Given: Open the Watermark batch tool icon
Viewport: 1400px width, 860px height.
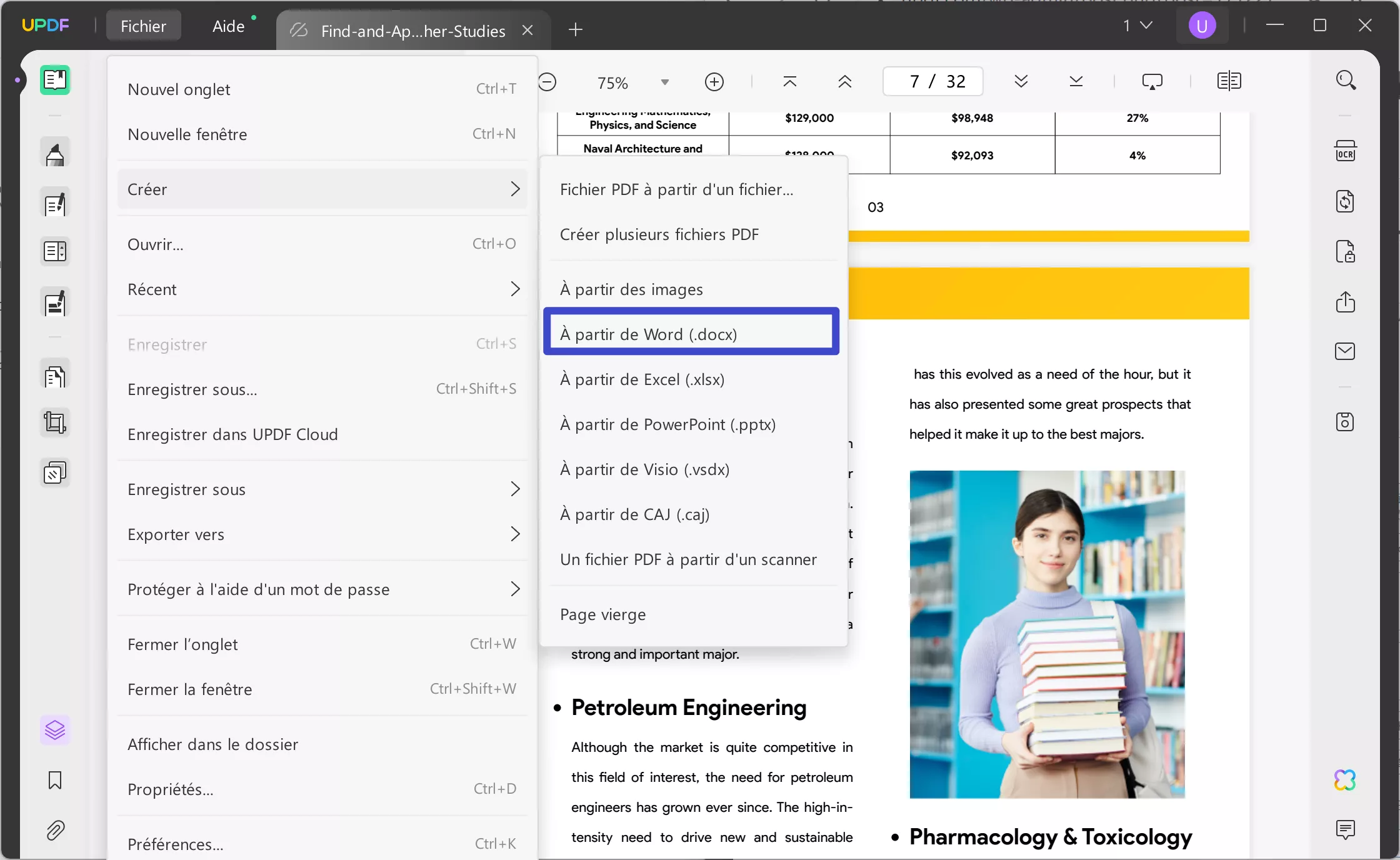Looking at the screenshot, I should 55,473.
